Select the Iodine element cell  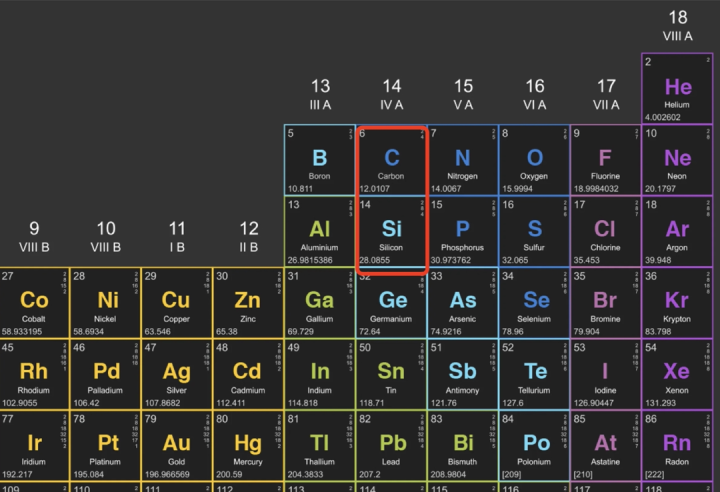(606, 375)
